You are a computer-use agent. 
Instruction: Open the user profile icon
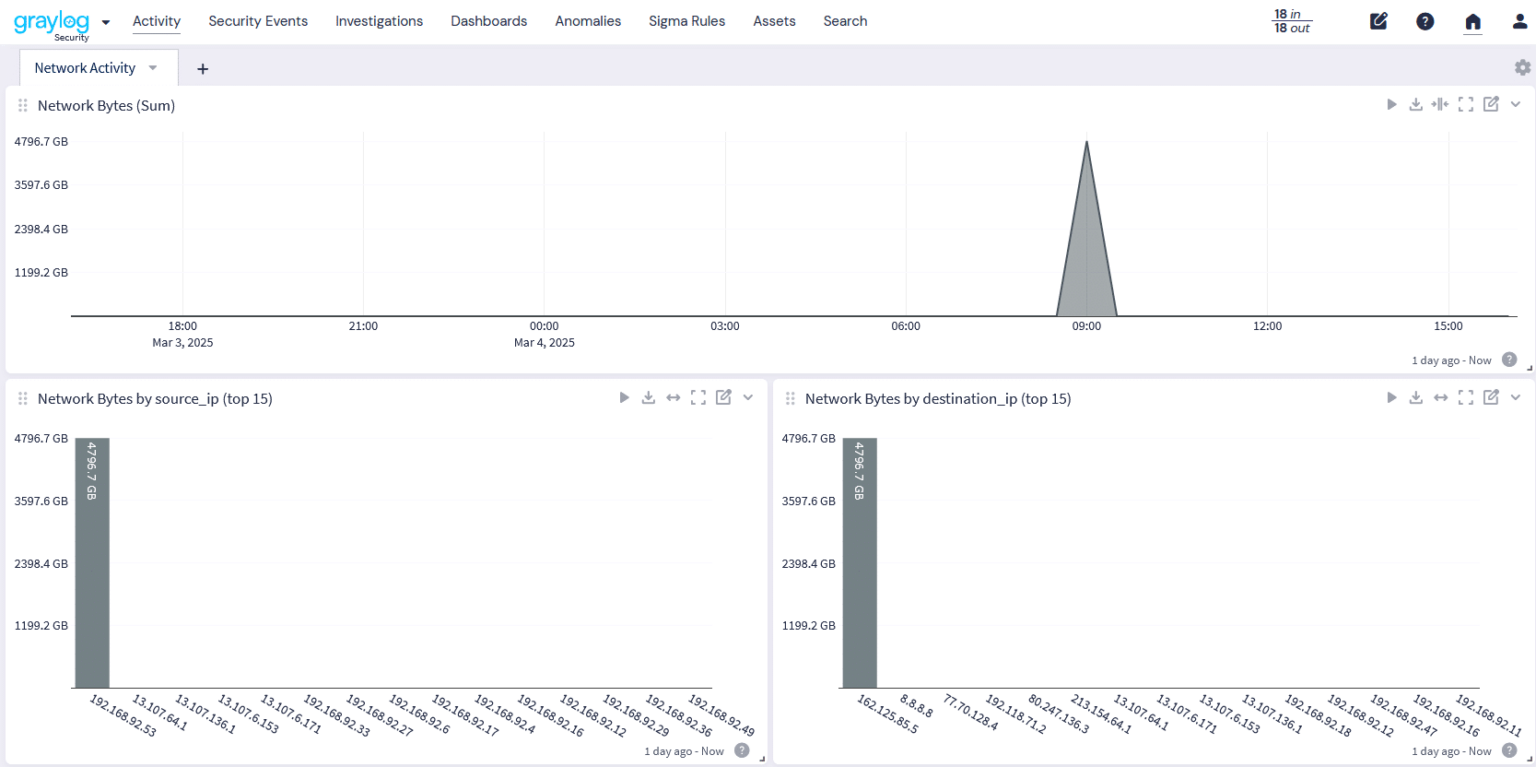point(1518,20)
